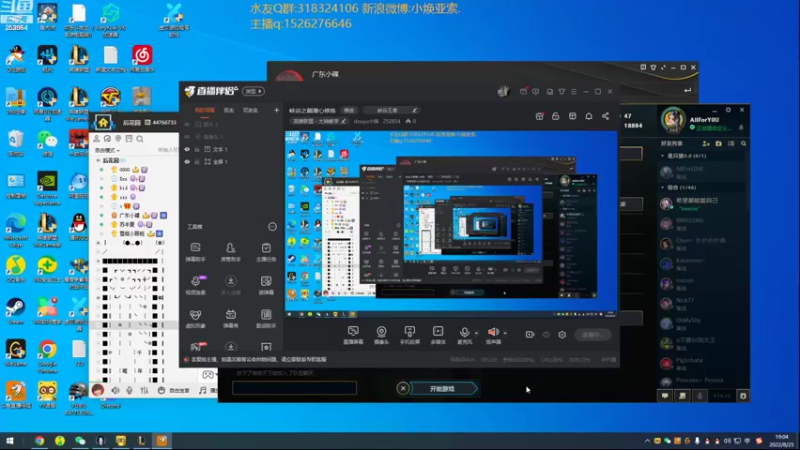800x450 pixels.
Task: Toggle visibility of 摄像头 1 source
Action: tap(187, 137)
